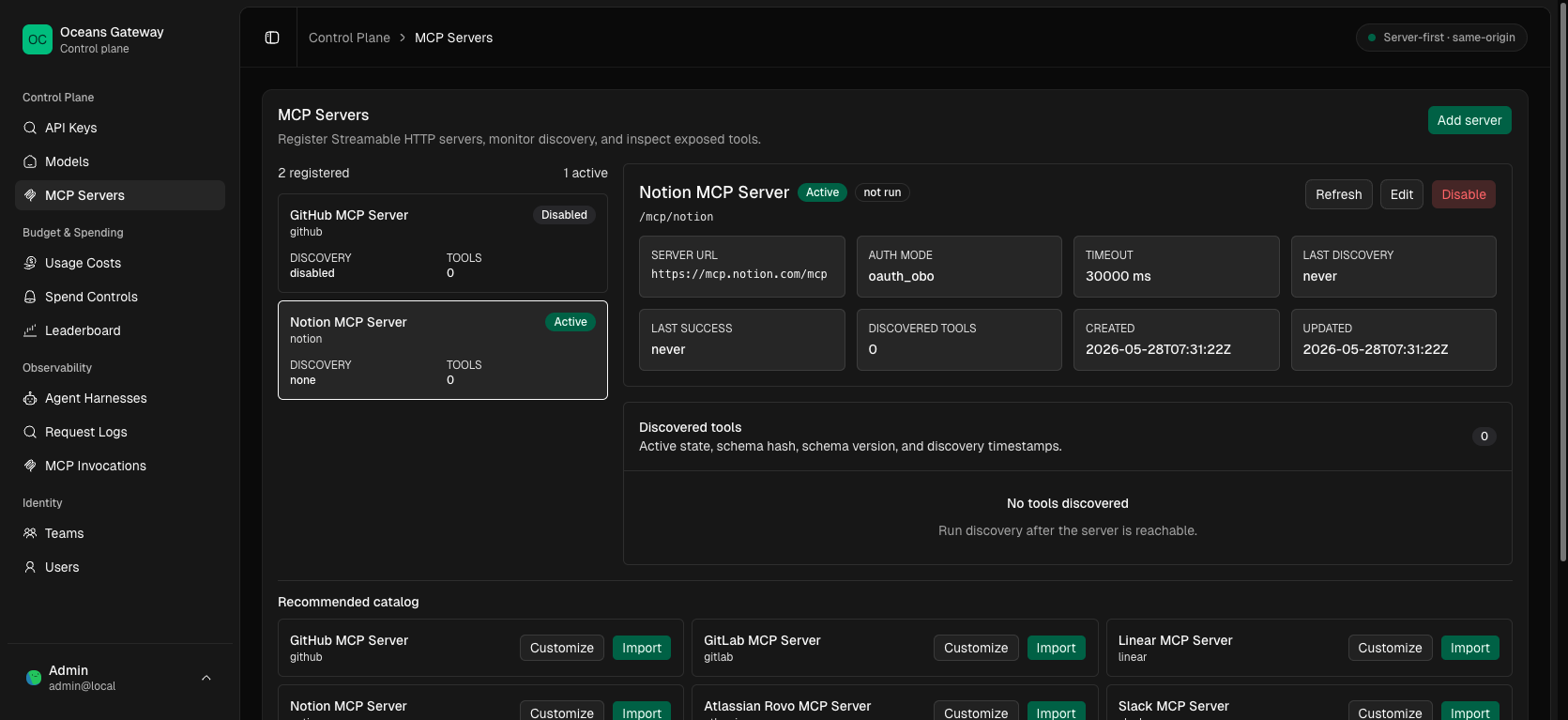Click the Server-first same-origin status pill
1568x720 pixels.
coord(1441,38)
